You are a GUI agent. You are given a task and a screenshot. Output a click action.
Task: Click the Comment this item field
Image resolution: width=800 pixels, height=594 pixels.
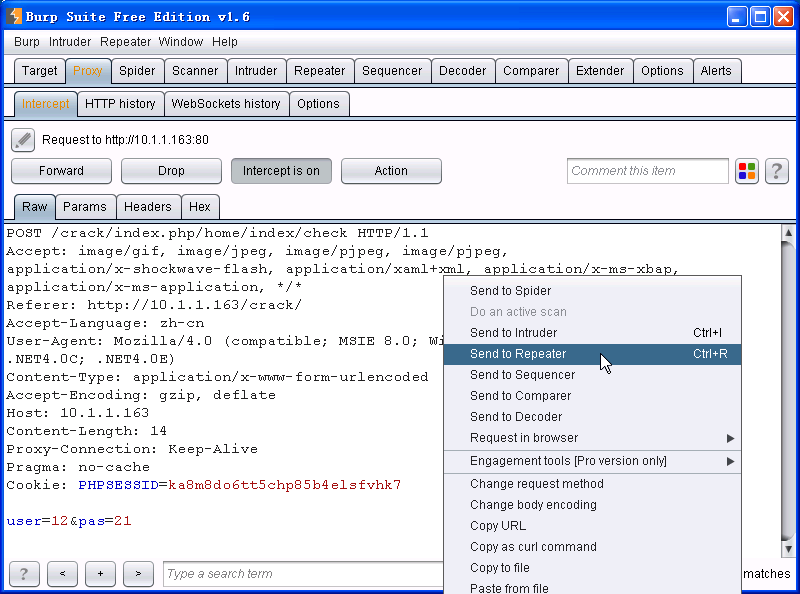[647, 171]
